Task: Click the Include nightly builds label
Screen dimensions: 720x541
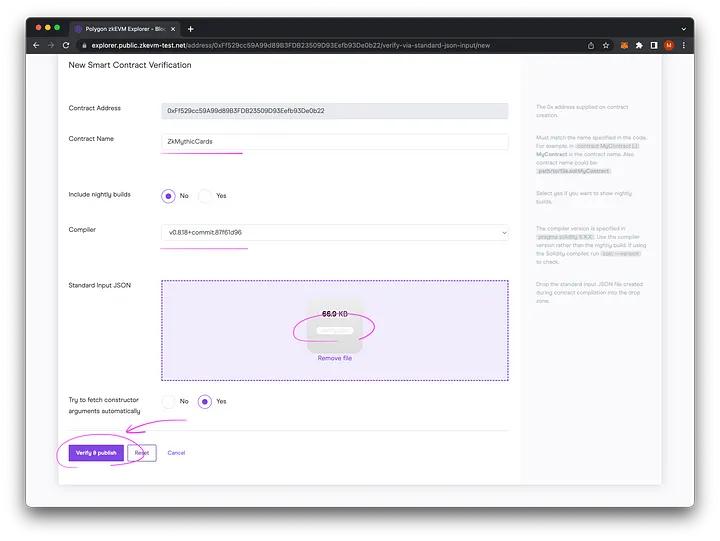Action: (100, 195)
